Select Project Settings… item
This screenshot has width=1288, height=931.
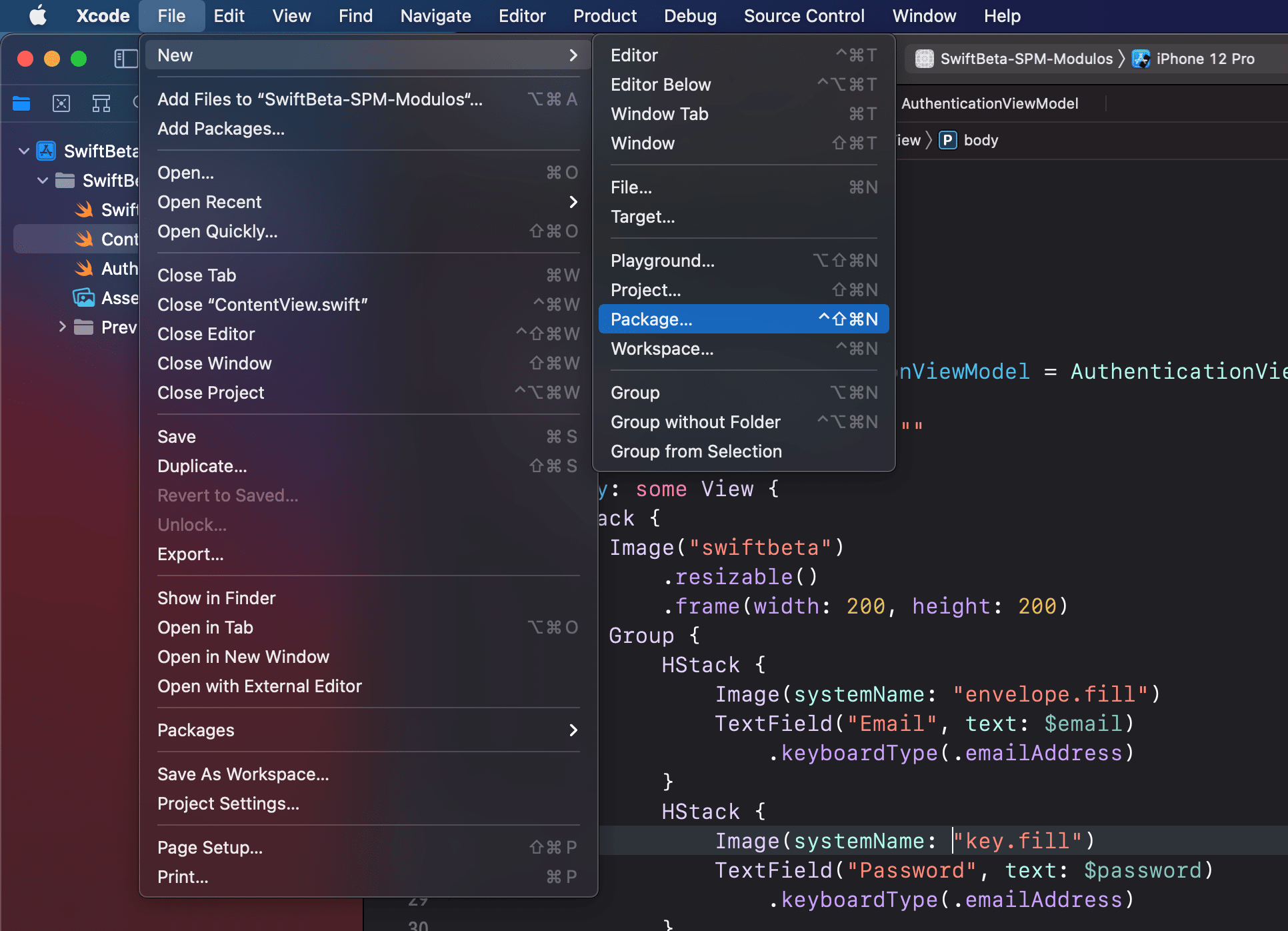369,804
